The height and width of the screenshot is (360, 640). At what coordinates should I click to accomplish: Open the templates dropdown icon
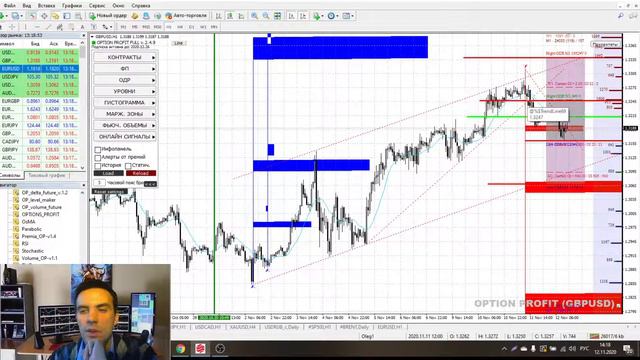tap(348, 16)
